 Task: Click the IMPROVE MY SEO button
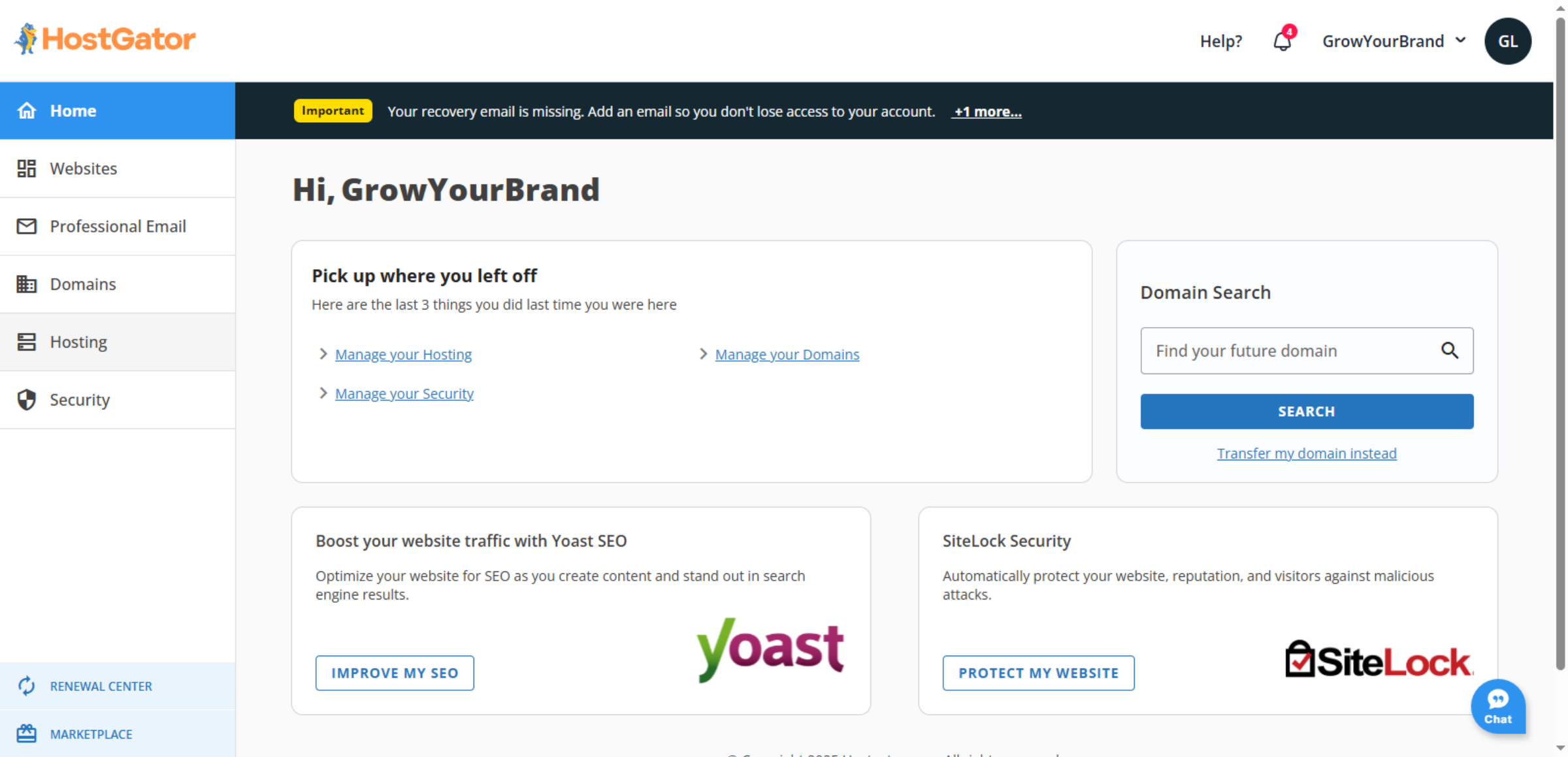tap(395, 673)
